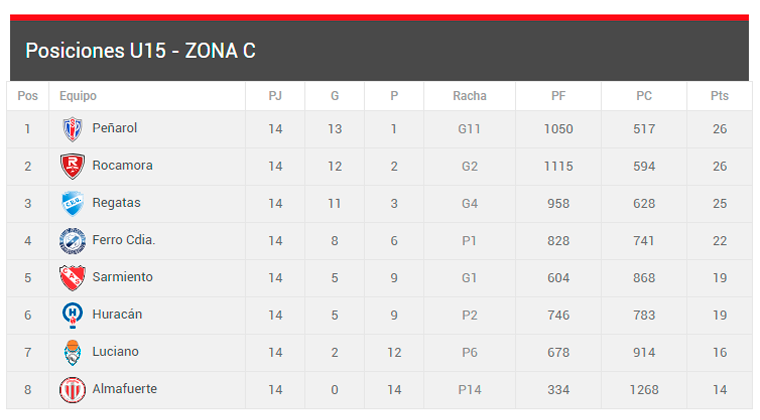760x420 pixels.
Task: Sort table by PF column header
Action: coord(558,96)
